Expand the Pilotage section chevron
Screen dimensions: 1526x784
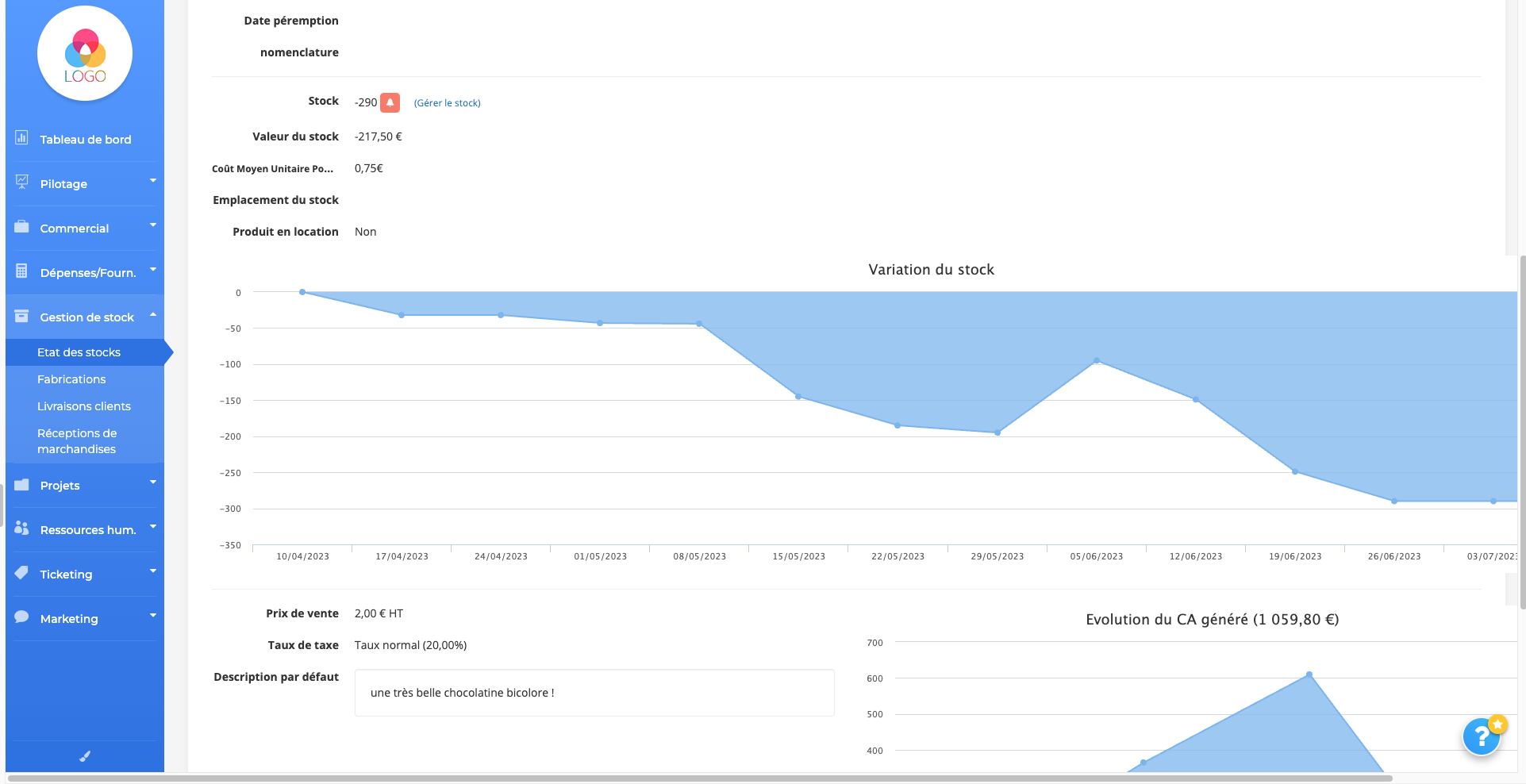152,181
